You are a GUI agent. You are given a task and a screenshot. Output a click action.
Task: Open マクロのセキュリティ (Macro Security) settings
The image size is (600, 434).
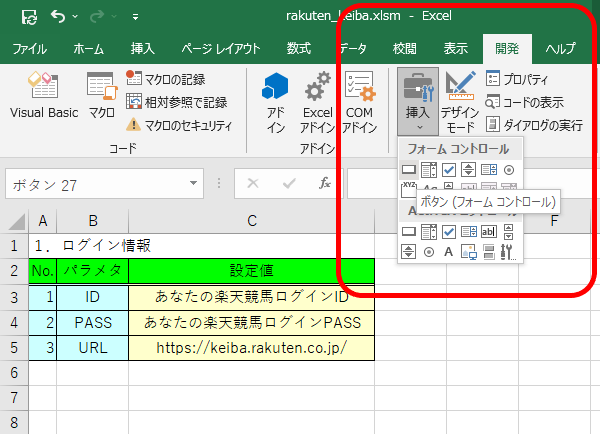[179, 125]
